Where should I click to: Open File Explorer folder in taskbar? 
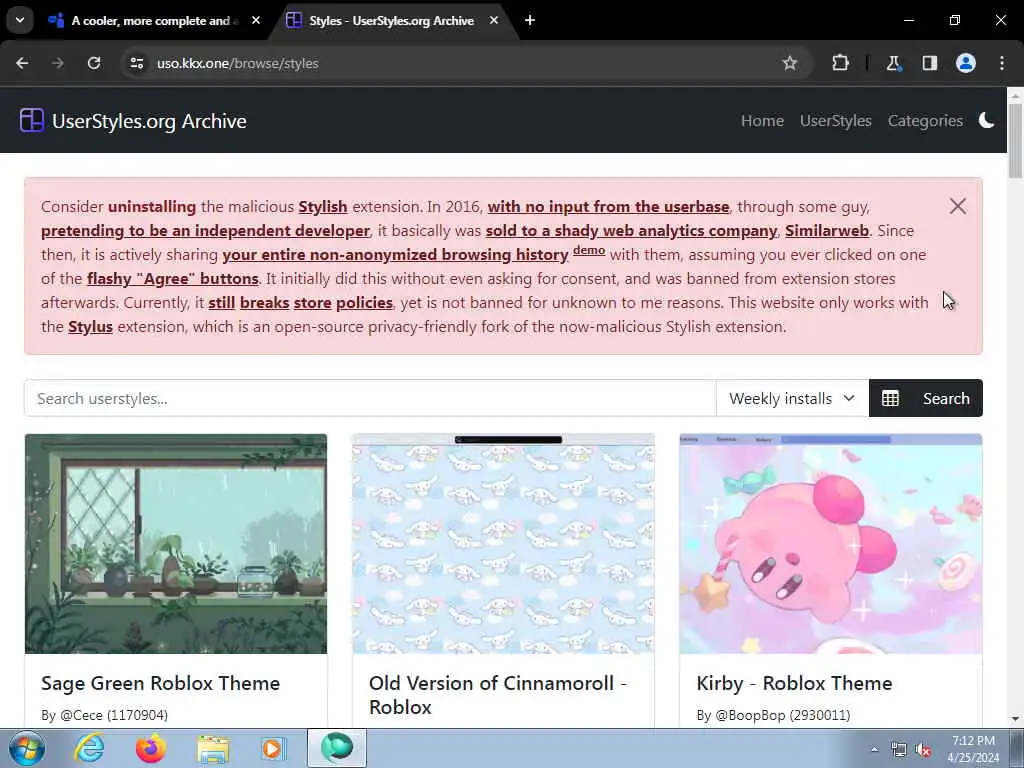coord(213,748)
